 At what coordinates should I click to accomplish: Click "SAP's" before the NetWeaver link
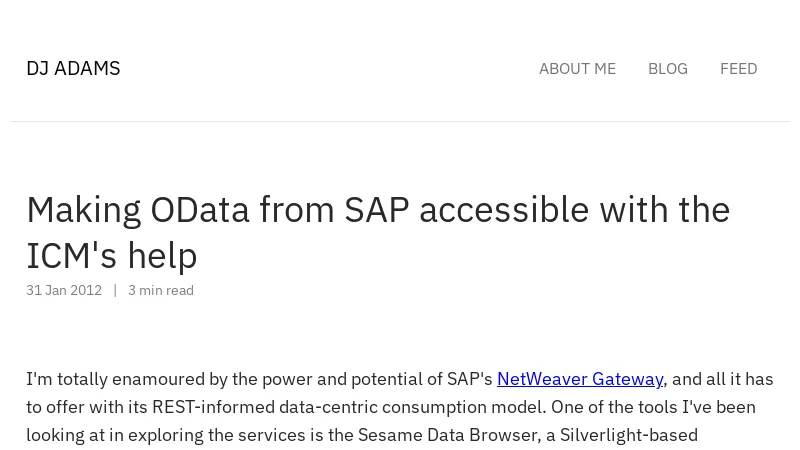pyautogui.click(x=469, y=379)
